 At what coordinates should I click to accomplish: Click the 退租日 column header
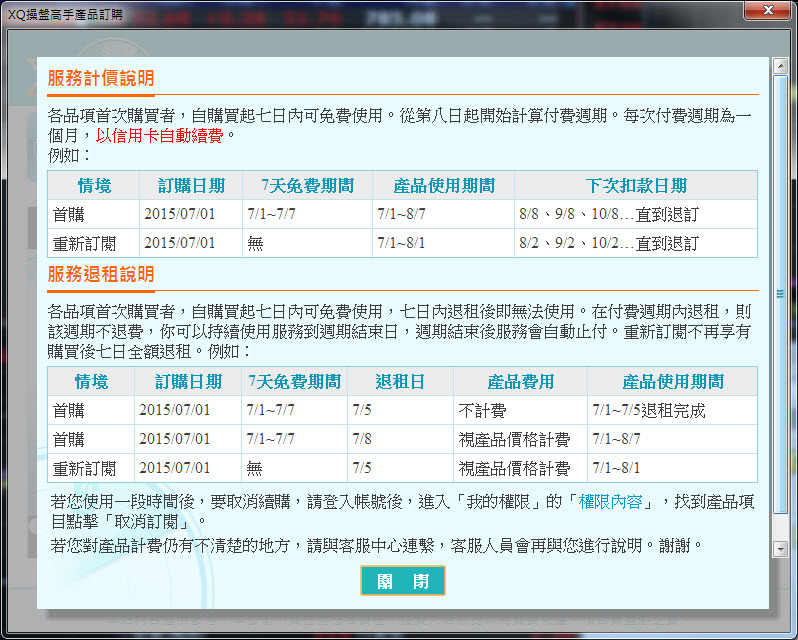click(x=399, y=382)
